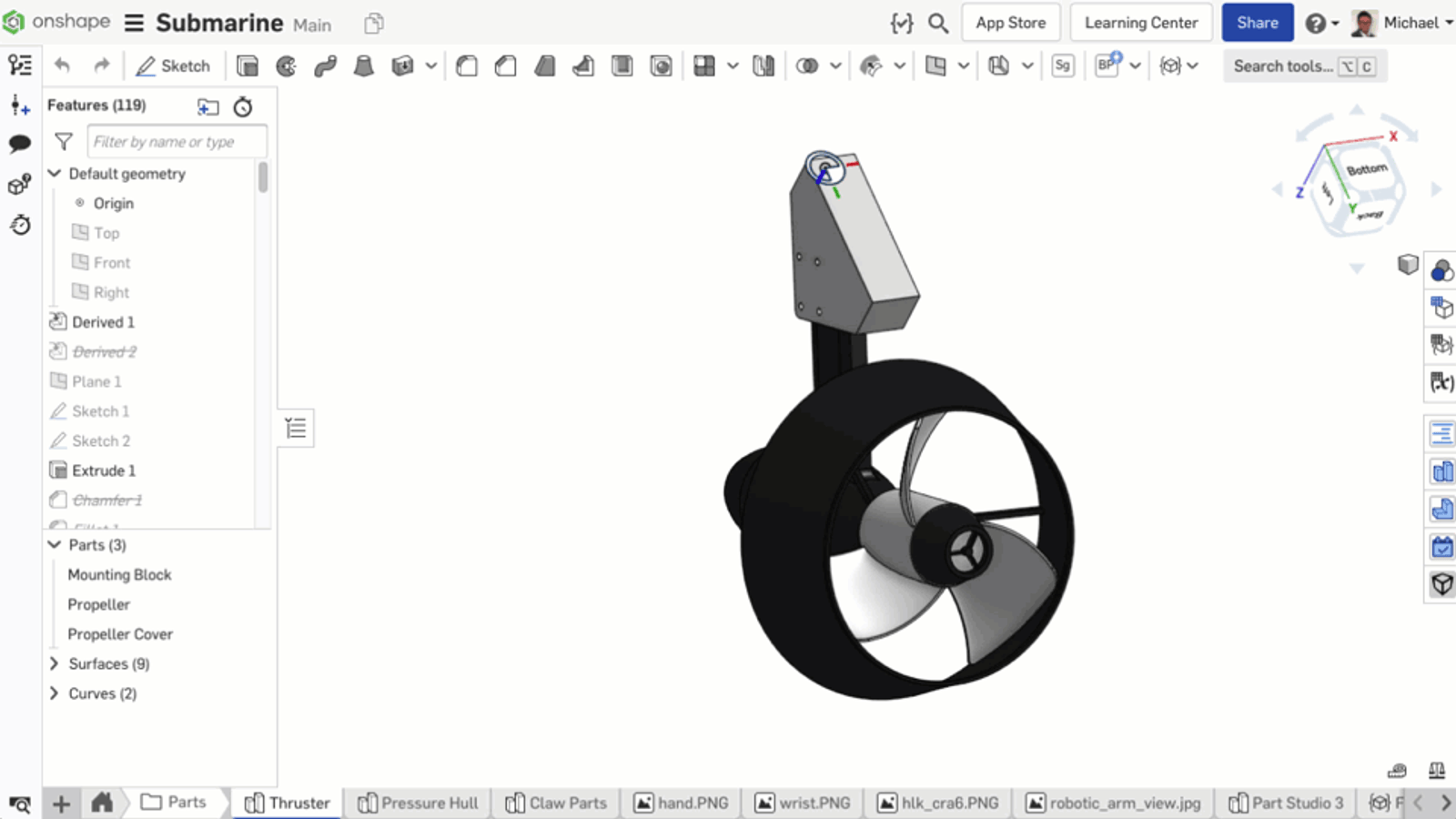Viewport: 1456px width, 819px height.
Task: Select the Revolve tool
Action: (x=286, y=66)
